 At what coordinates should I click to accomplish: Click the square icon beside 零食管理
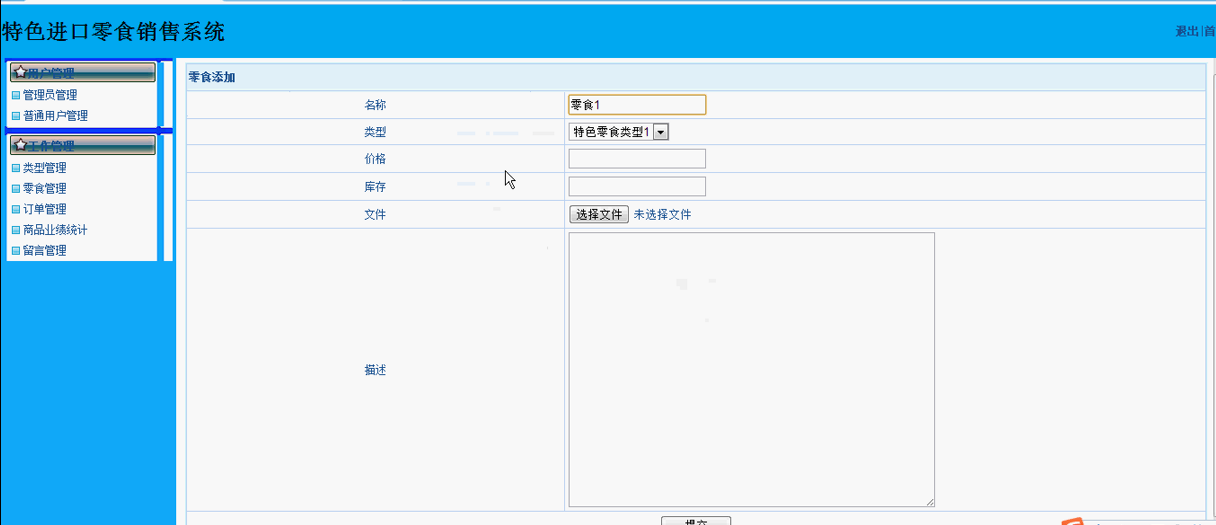coord(16,189)
